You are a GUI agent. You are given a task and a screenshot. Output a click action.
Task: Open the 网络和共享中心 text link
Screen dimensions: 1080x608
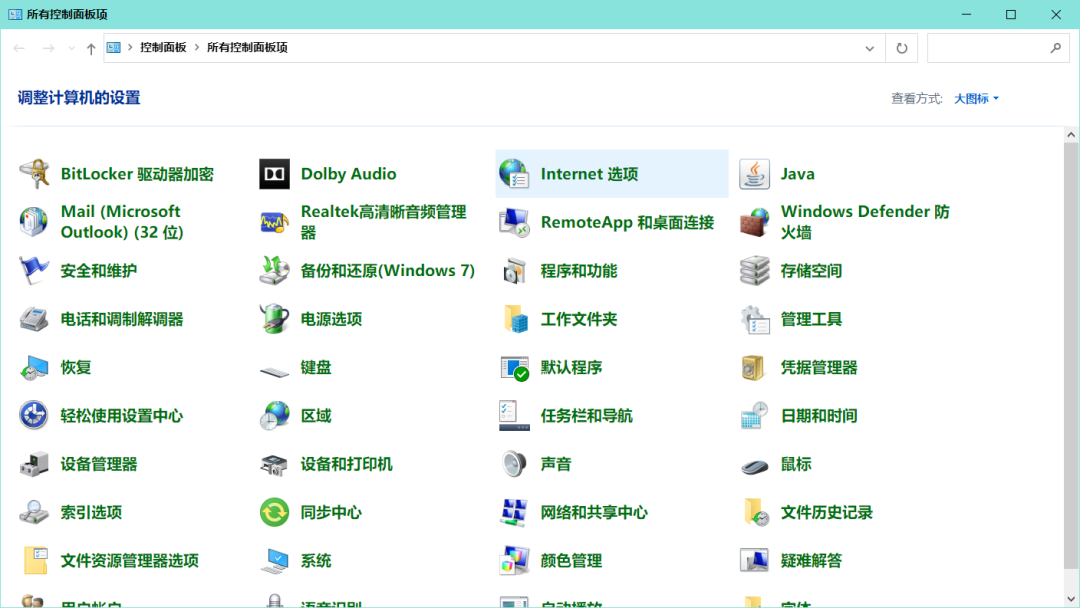tap(594, 512)
